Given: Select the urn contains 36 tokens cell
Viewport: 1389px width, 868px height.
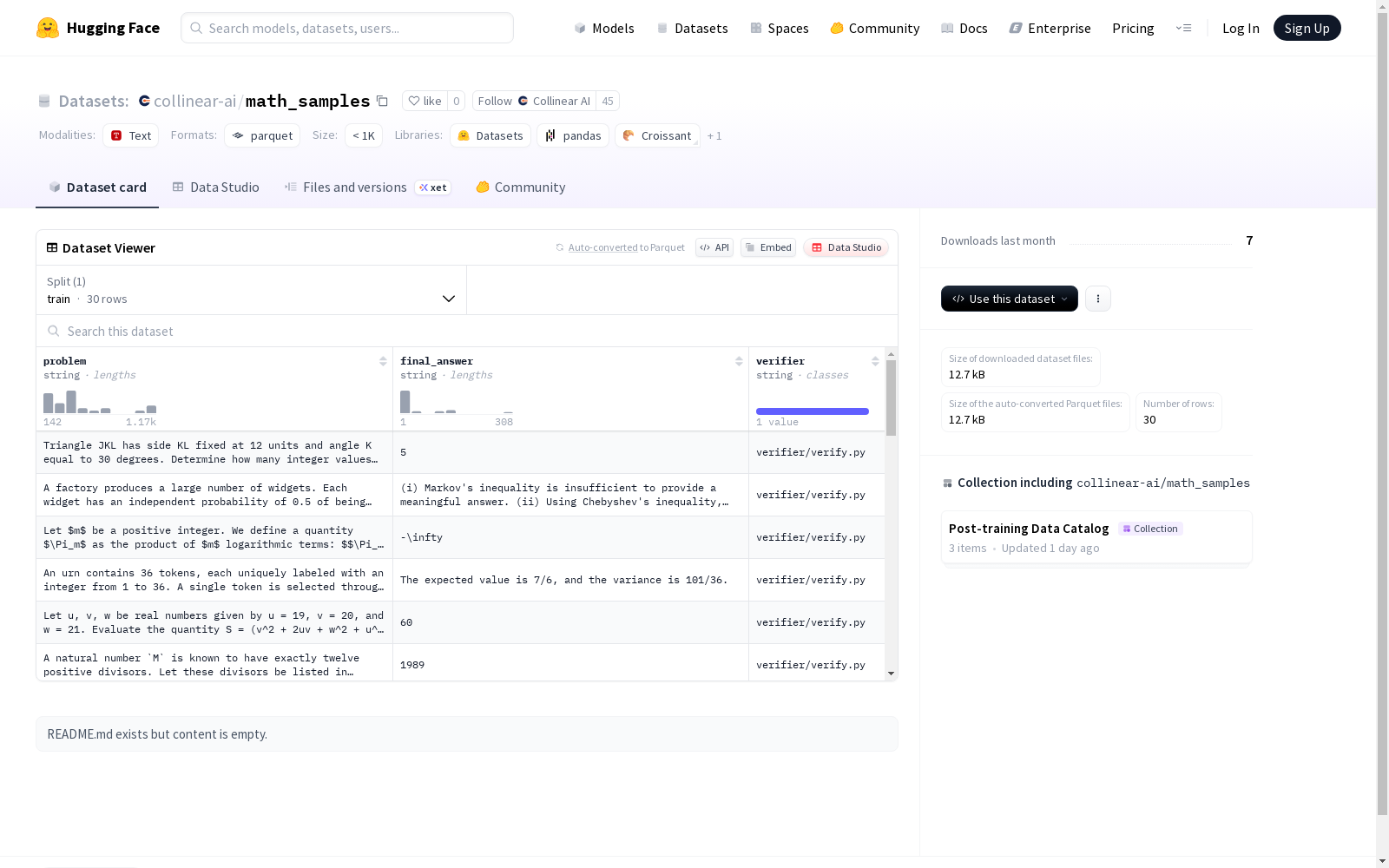Looking at the screenshot, I should click(x=214, y=580).
